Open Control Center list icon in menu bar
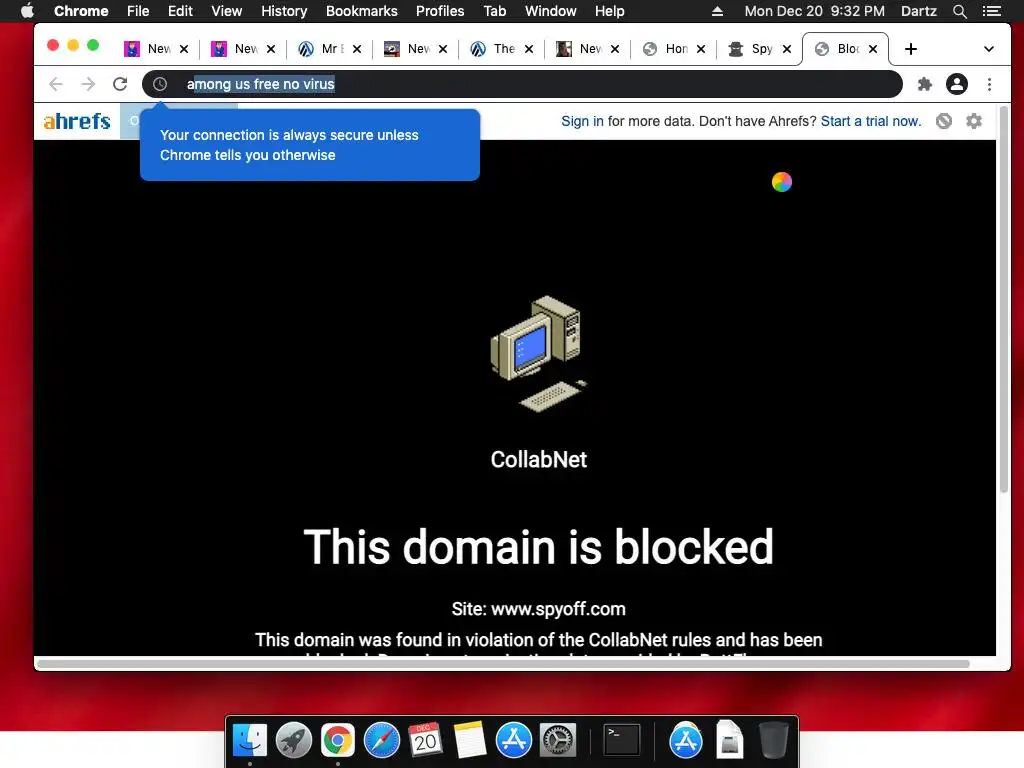The width and height of the screenshot is (1024, 768). pos(992,11)
